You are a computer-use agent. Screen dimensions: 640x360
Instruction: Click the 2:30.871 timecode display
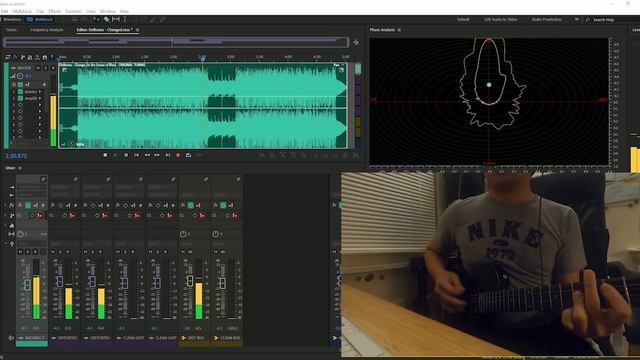click(x=16, y=156)
